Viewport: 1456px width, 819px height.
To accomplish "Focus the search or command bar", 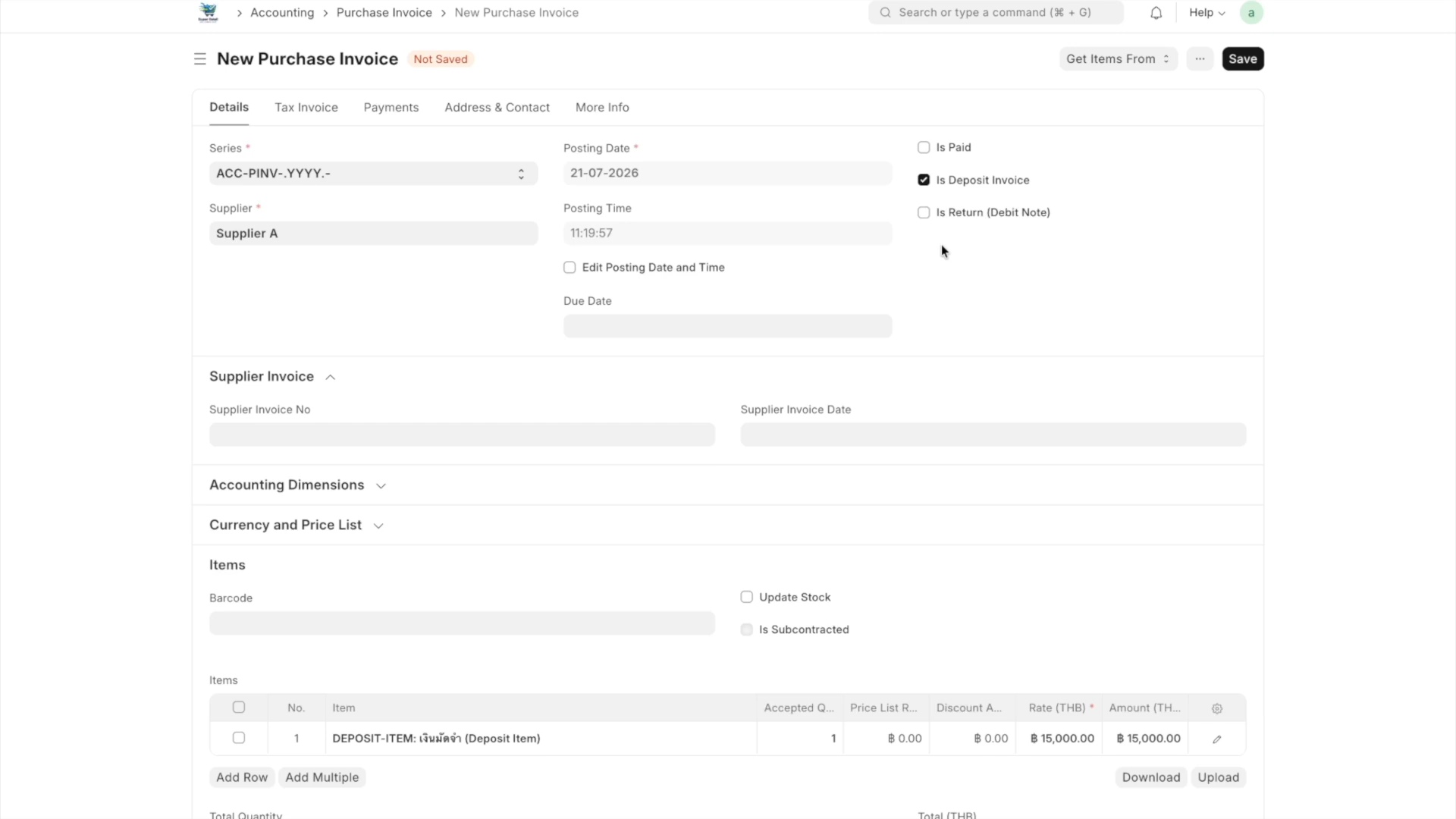I will tap(996, 13).
